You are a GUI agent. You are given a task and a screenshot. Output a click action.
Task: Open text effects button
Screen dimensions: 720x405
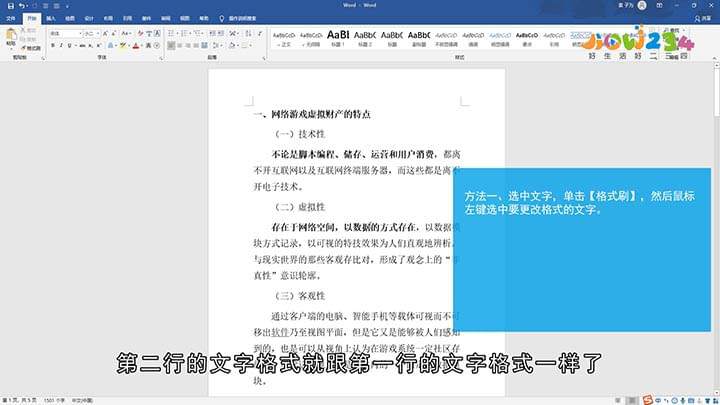(x=110, y=45)
